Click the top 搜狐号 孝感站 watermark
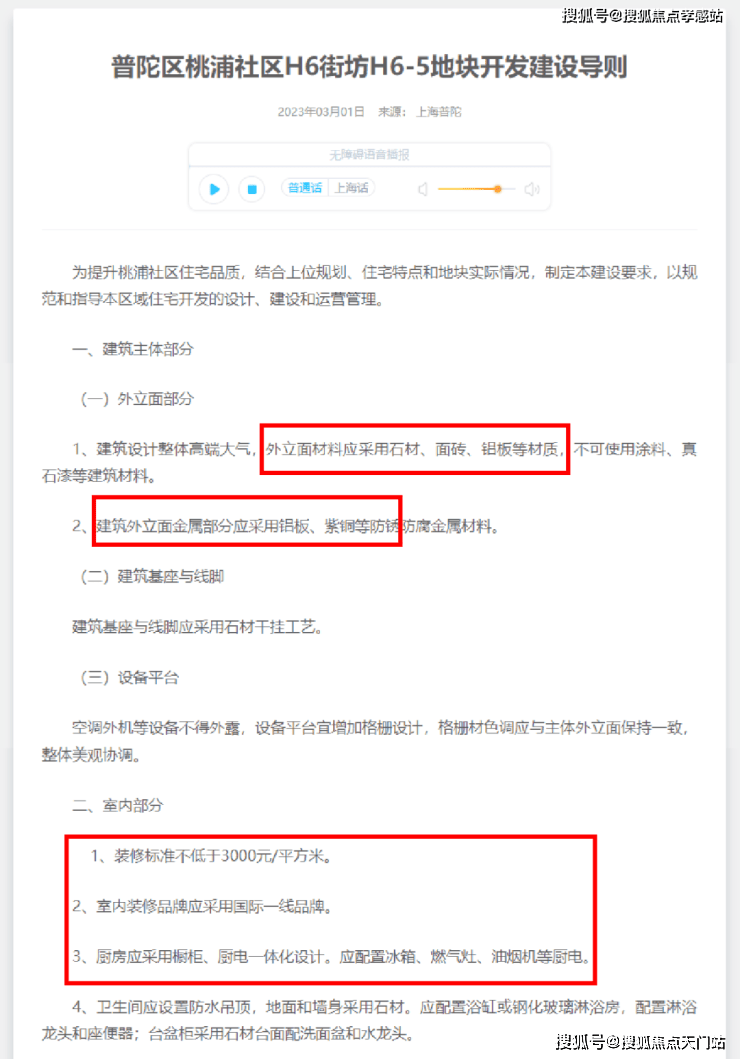Screen dimensions: 740x1059 [x=642, y=16]
